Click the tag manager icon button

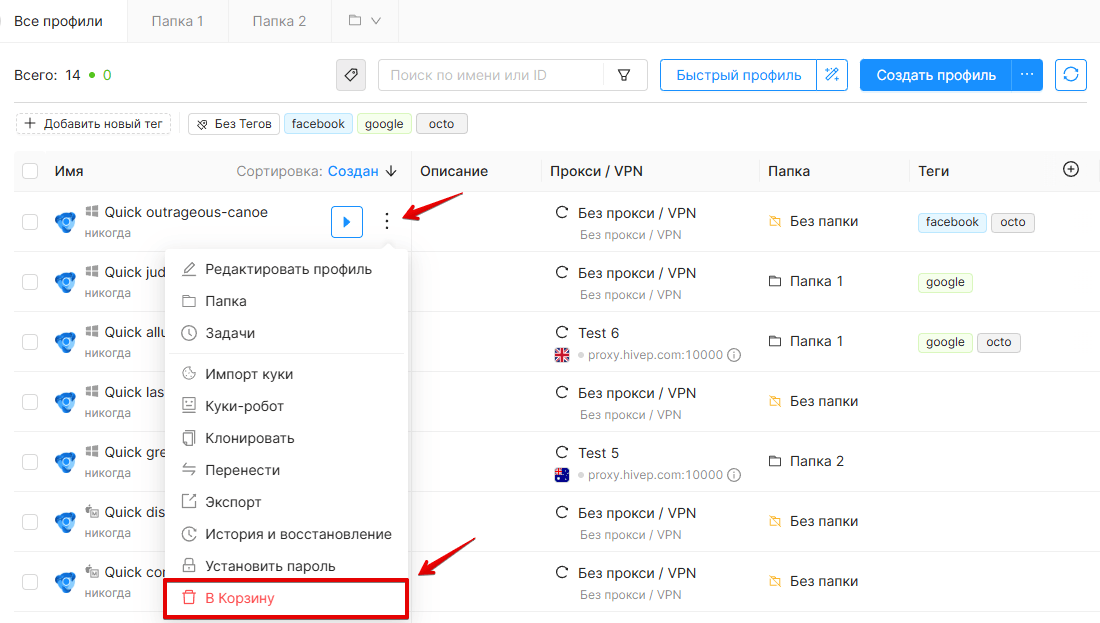click(351, 75)
